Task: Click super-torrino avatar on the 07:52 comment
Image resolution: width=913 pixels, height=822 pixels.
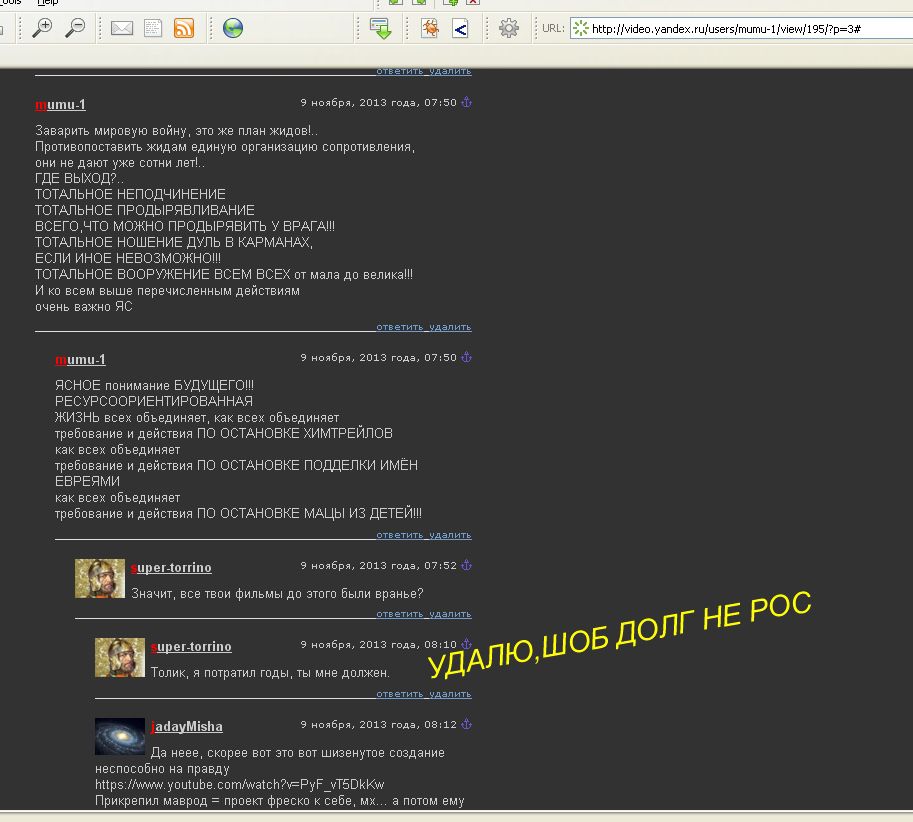Action: click(x=100, y=579)
